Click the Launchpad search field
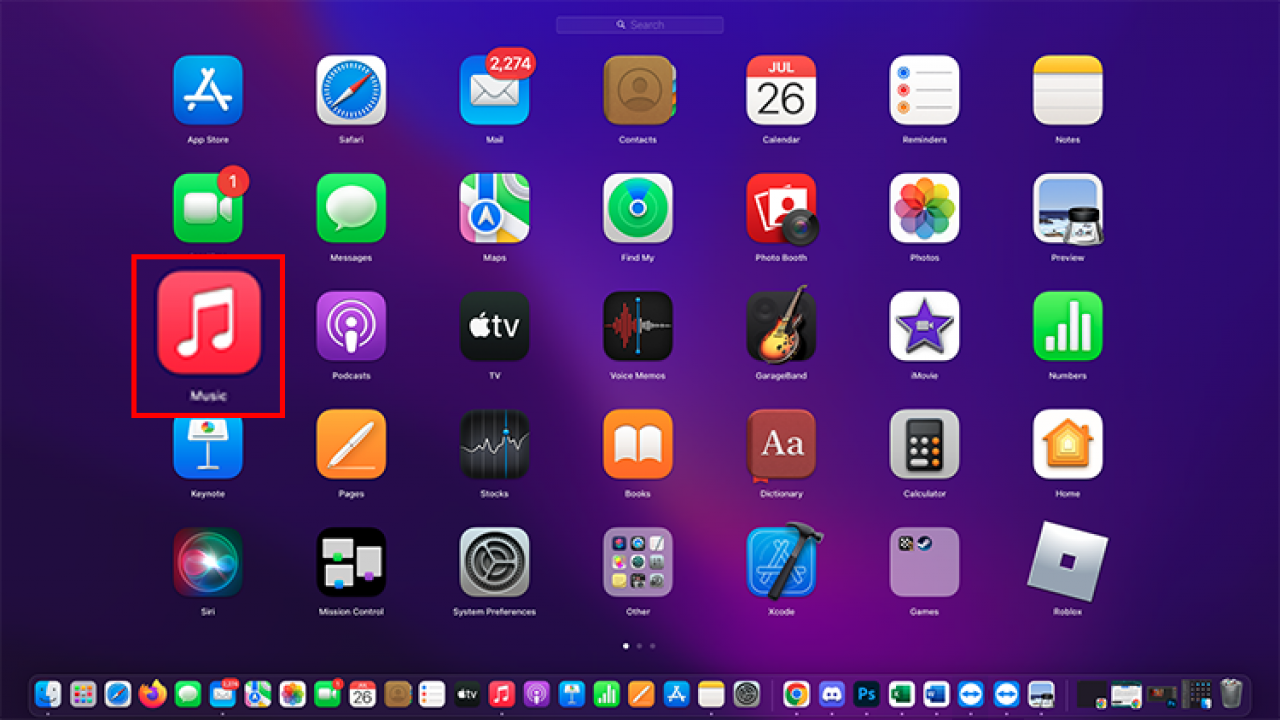The image size is (1280, 720). (x=639, y=24)
